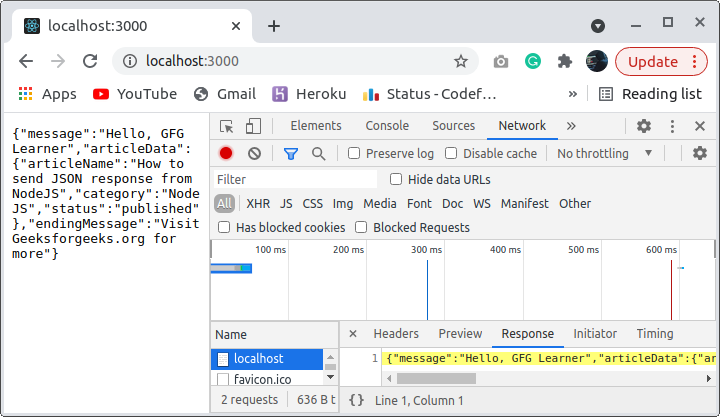Open the Apps bookmark grid icon
Screen dimensions: 720x417
(x=26, y=94)
